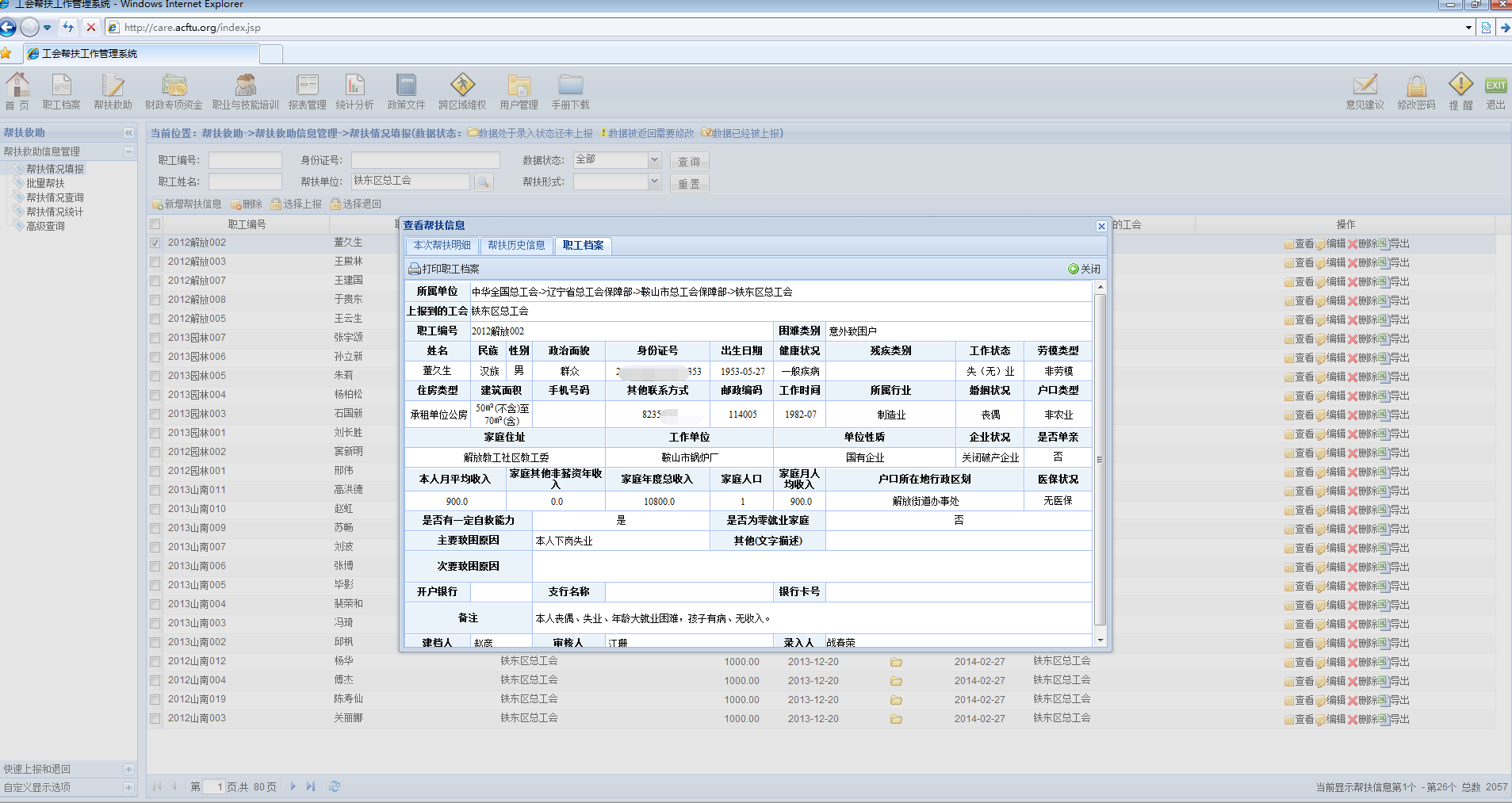1512x803 pixels.
Task: Open 提醒 warning icon
Action: click(x=1460, y=91)
